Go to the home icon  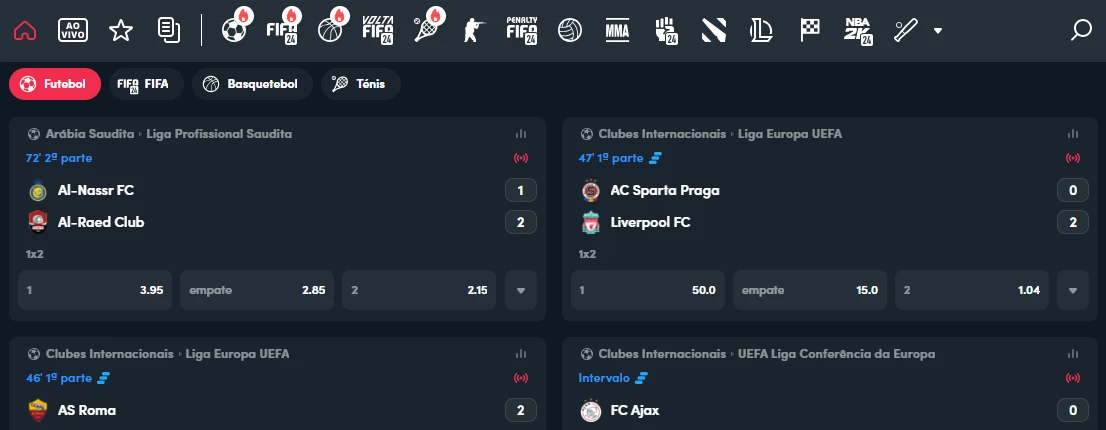pos(26,30)
